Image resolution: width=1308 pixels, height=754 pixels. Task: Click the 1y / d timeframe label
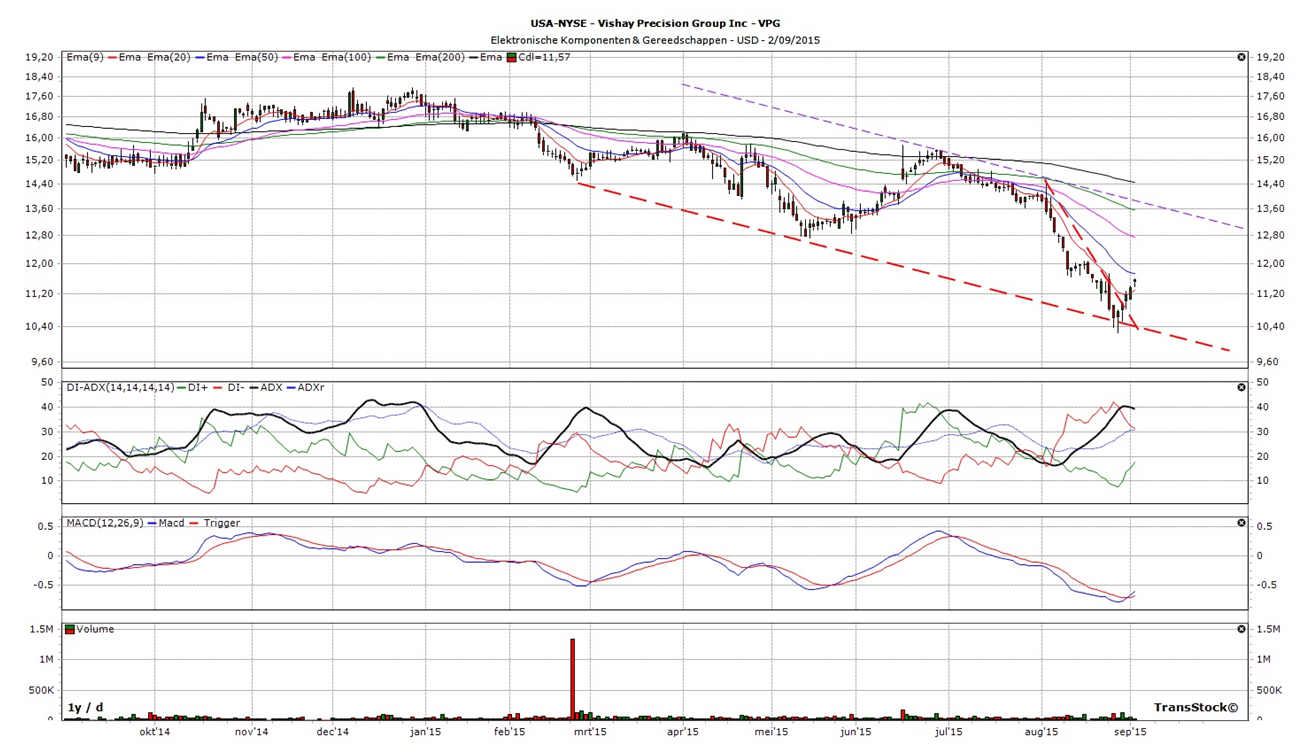tap(86, 707)
